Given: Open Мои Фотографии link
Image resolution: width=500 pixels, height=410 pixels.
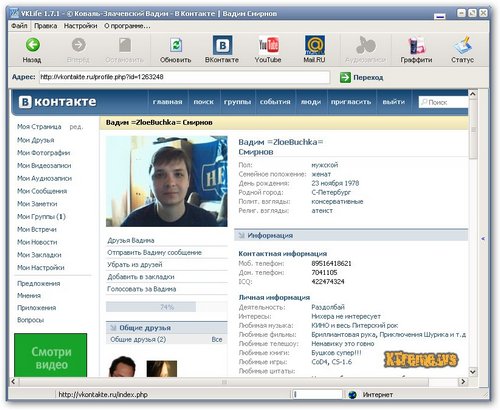Looking at the screenshot, I should [x=43, y=153].
